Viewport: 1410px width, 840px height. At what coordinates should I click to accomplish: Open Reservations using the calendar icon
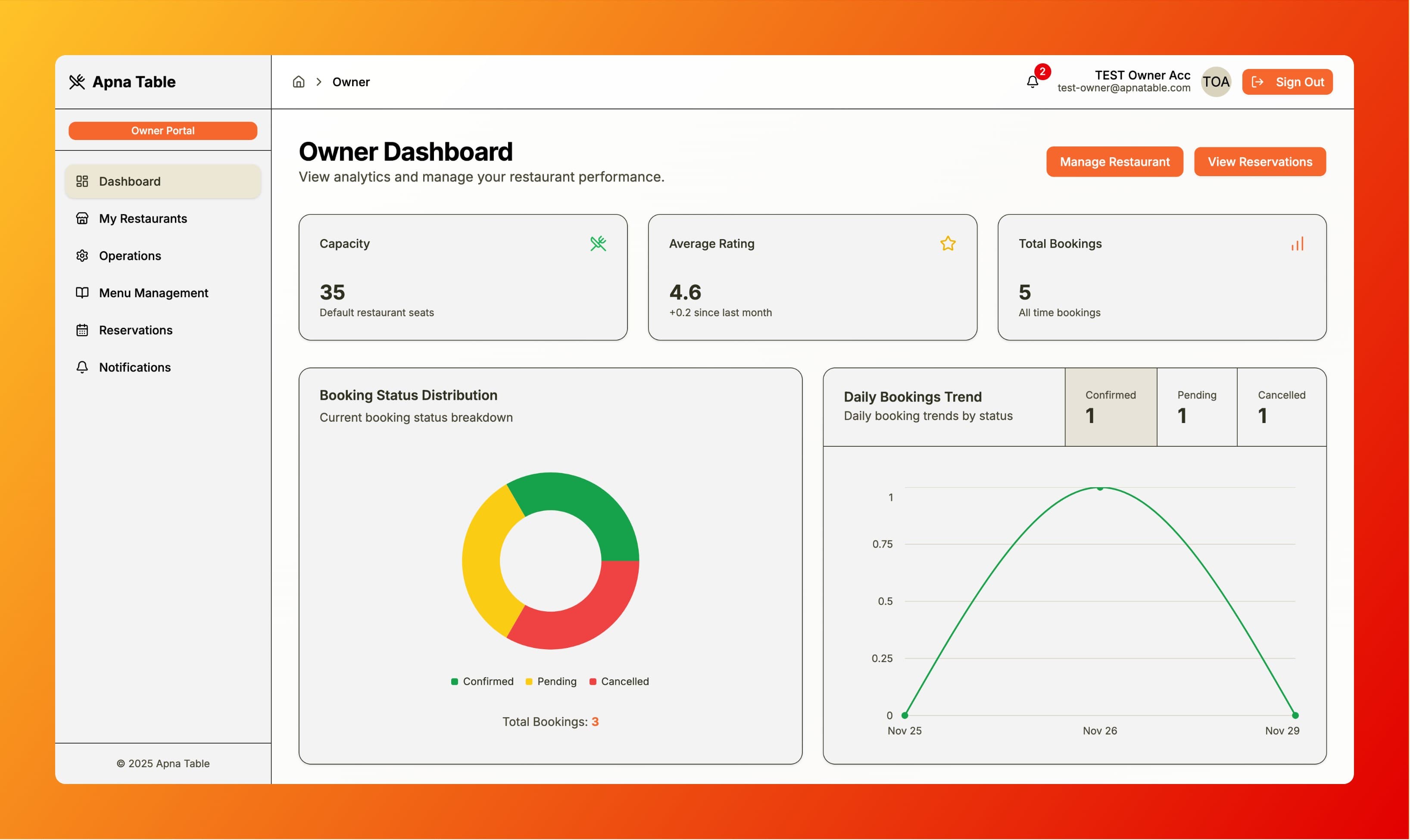83,330
